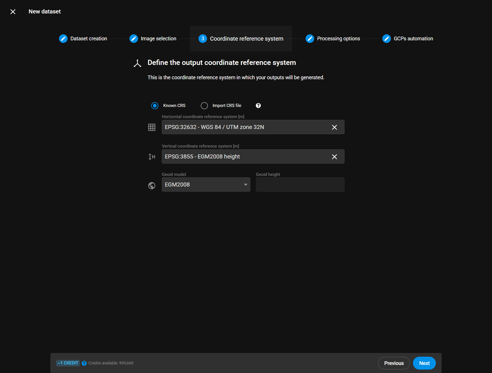This screenshot has width=492, height=373.
Task: Clear the horizontal CRS EPSG:32632 value
Action: 334,127
